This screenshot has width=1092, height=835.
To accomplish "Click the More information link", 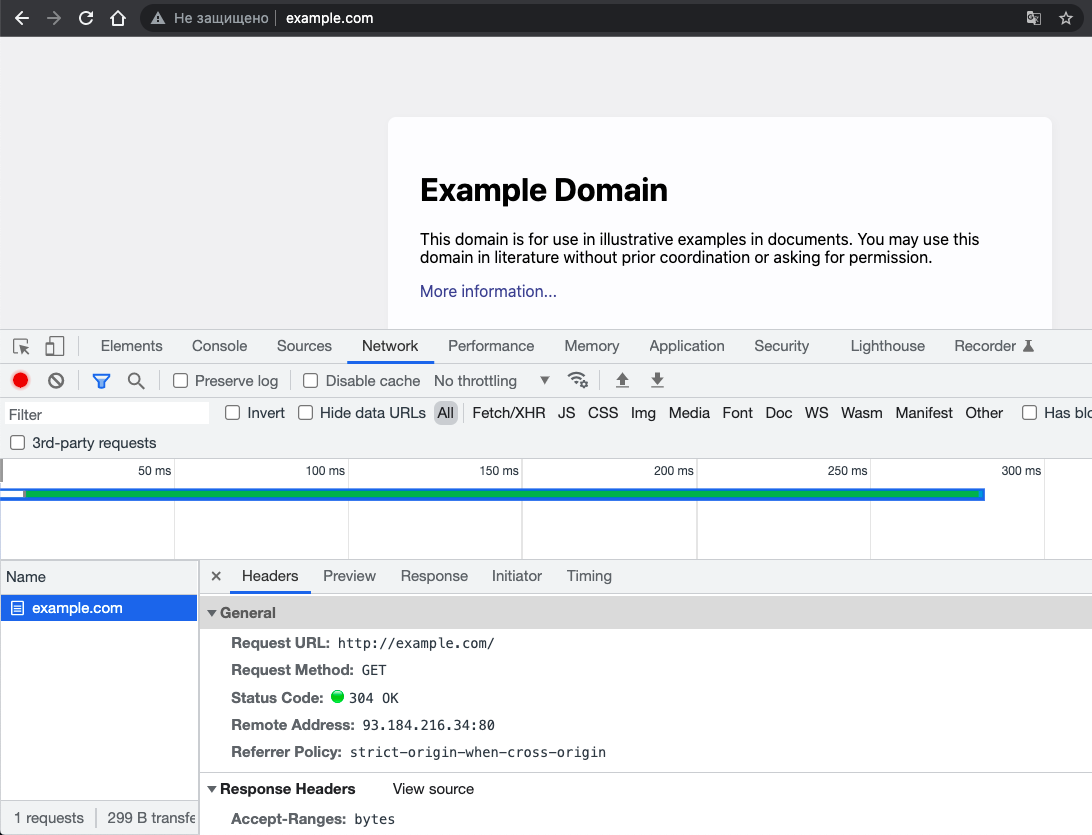I will pos(488,291).
